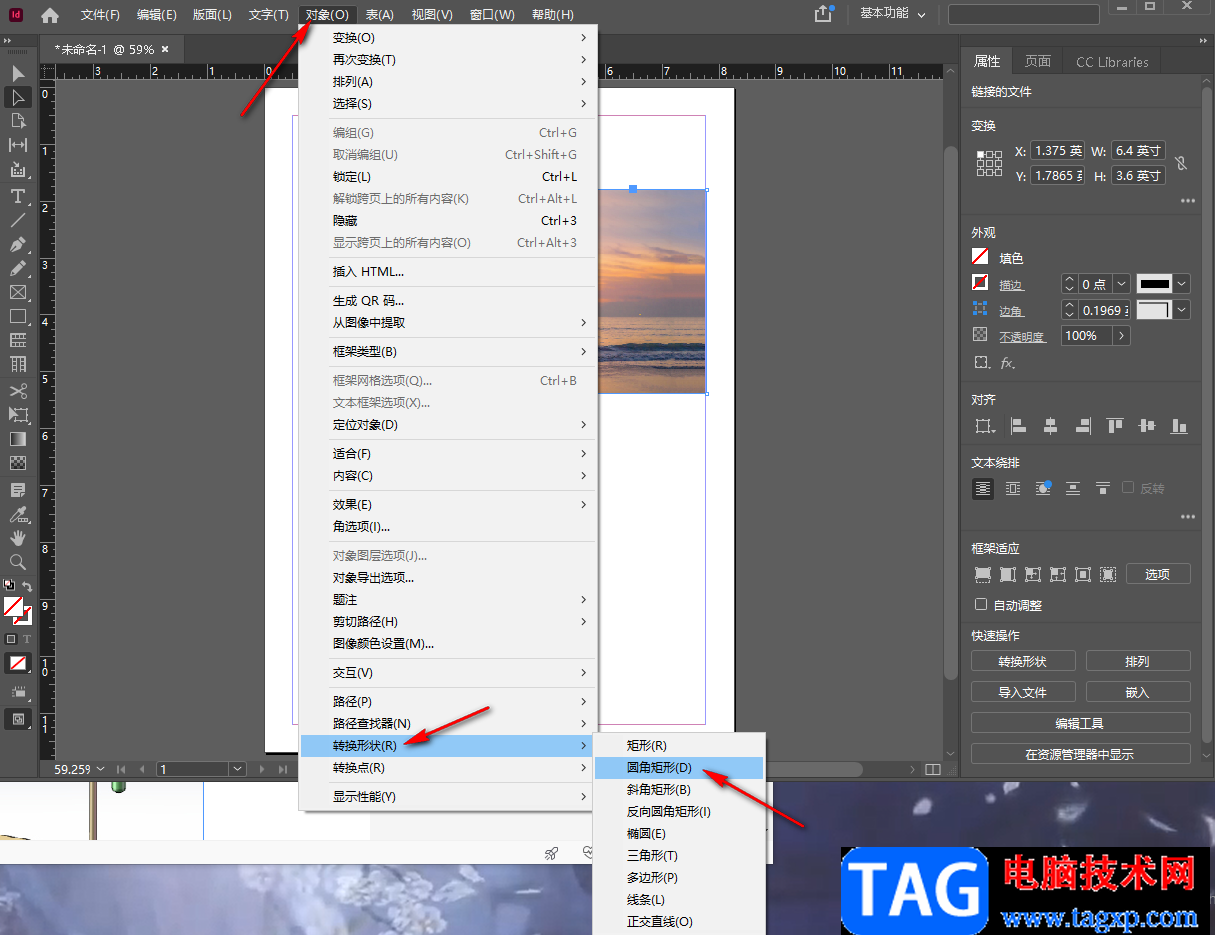Expand 变换(O) submenu
This screenshot has width=1215, height=935.
pos(449,38)
